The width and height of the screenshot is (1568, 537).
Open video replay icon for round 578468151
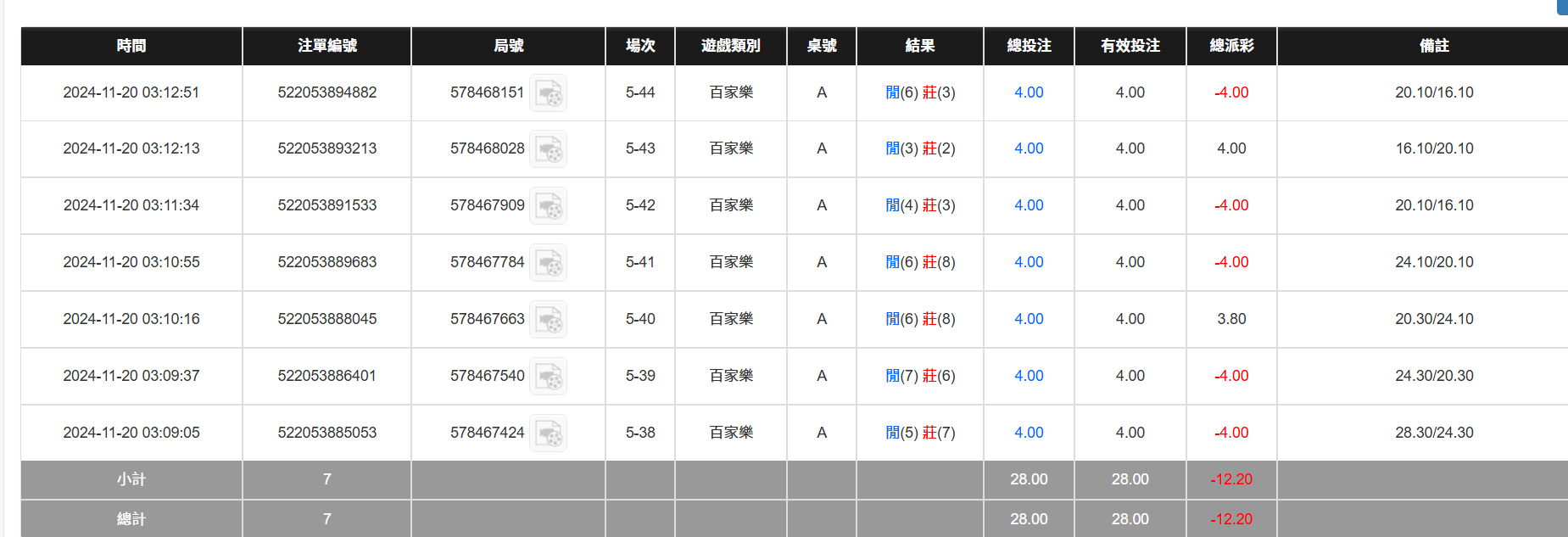[548, 93]
